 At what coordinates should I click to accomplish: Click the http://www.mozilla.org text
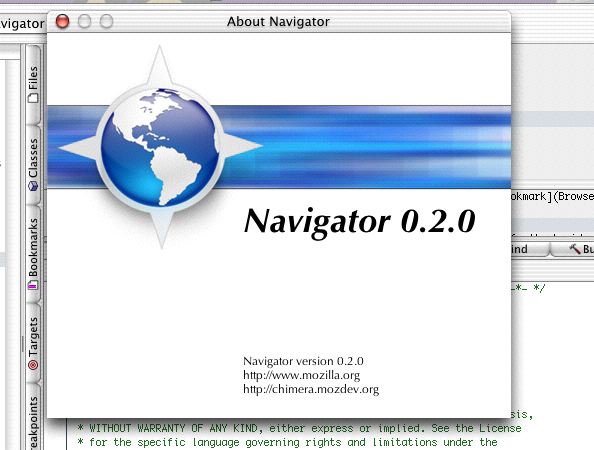[302, 375]
